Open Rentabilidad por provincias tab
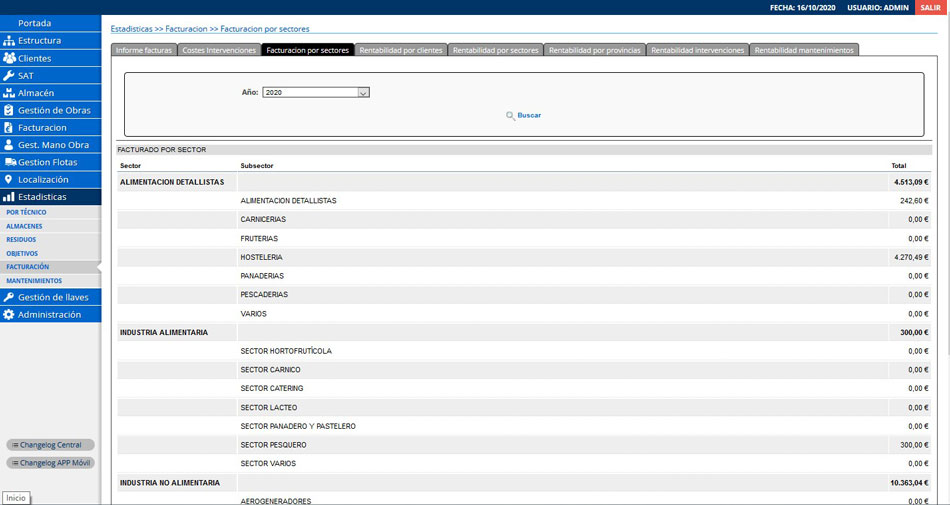 point(594,50)
